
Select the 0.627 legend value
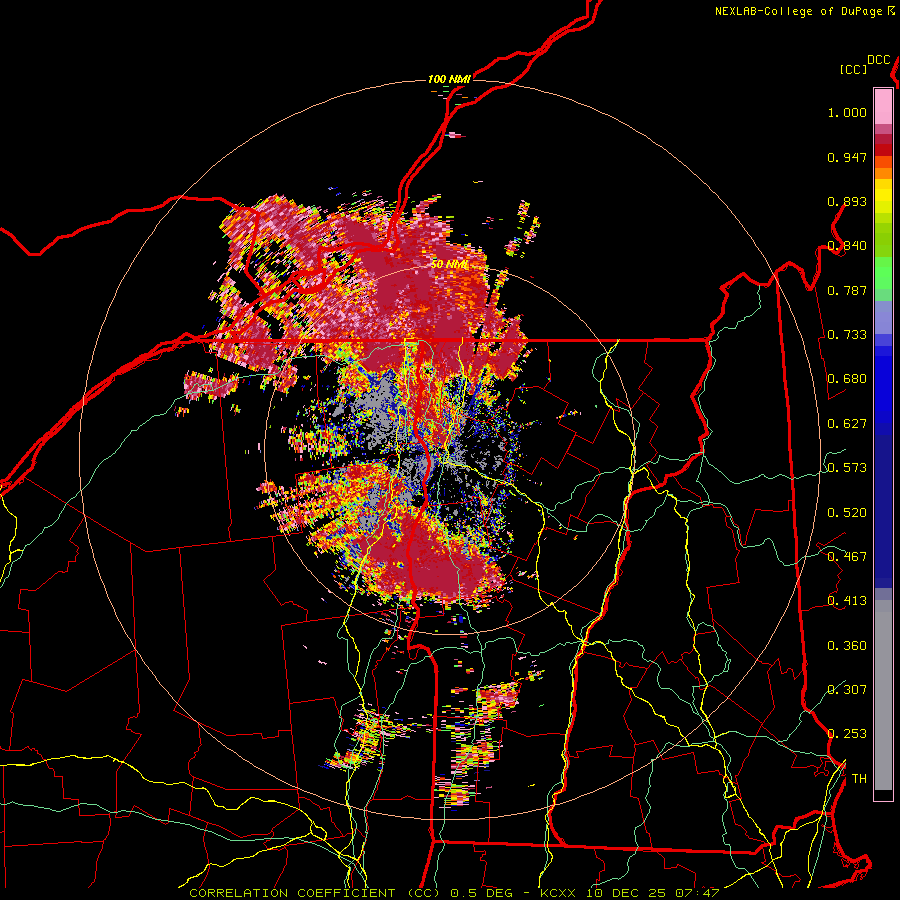click(x=847, y=424)
